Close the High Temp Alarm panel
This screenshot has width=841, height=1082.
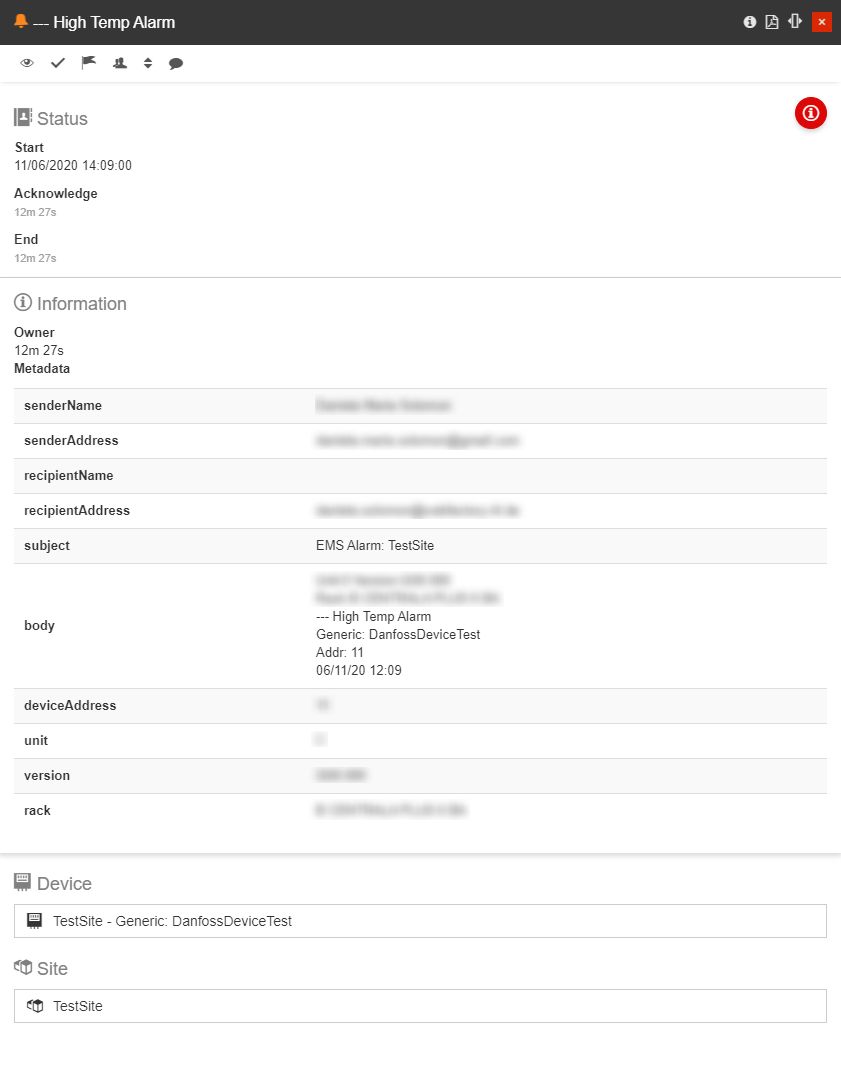click(822, 22)
